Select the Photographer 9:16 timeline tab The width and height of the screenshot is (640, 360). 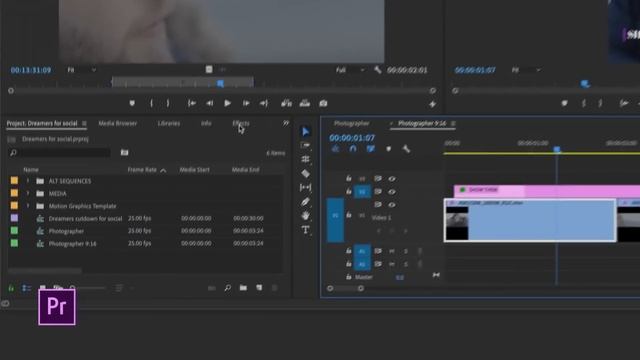[x=422, y=123]
